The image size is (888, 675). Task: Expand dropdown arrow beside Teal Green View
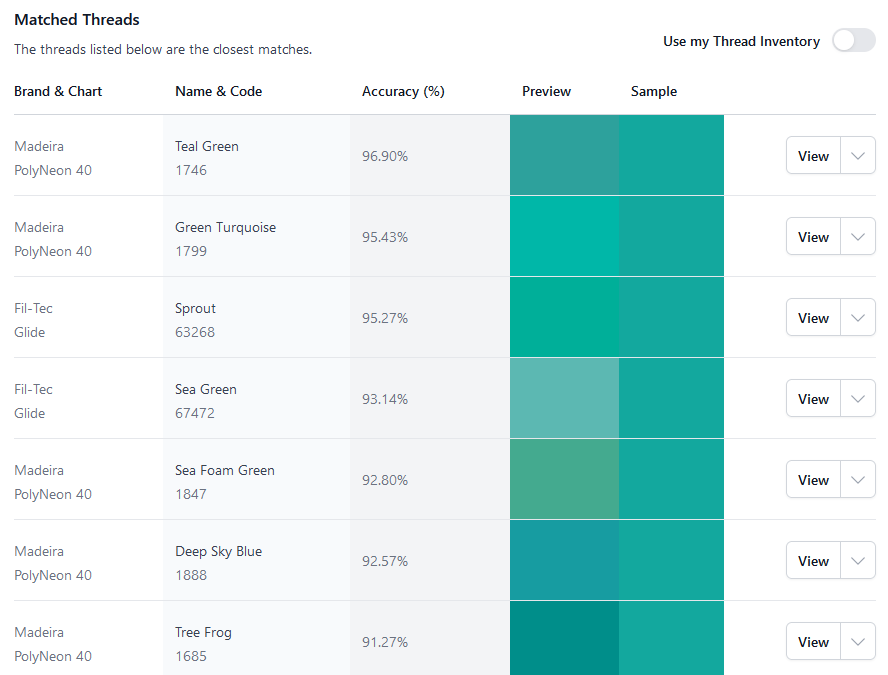(858, 156)
